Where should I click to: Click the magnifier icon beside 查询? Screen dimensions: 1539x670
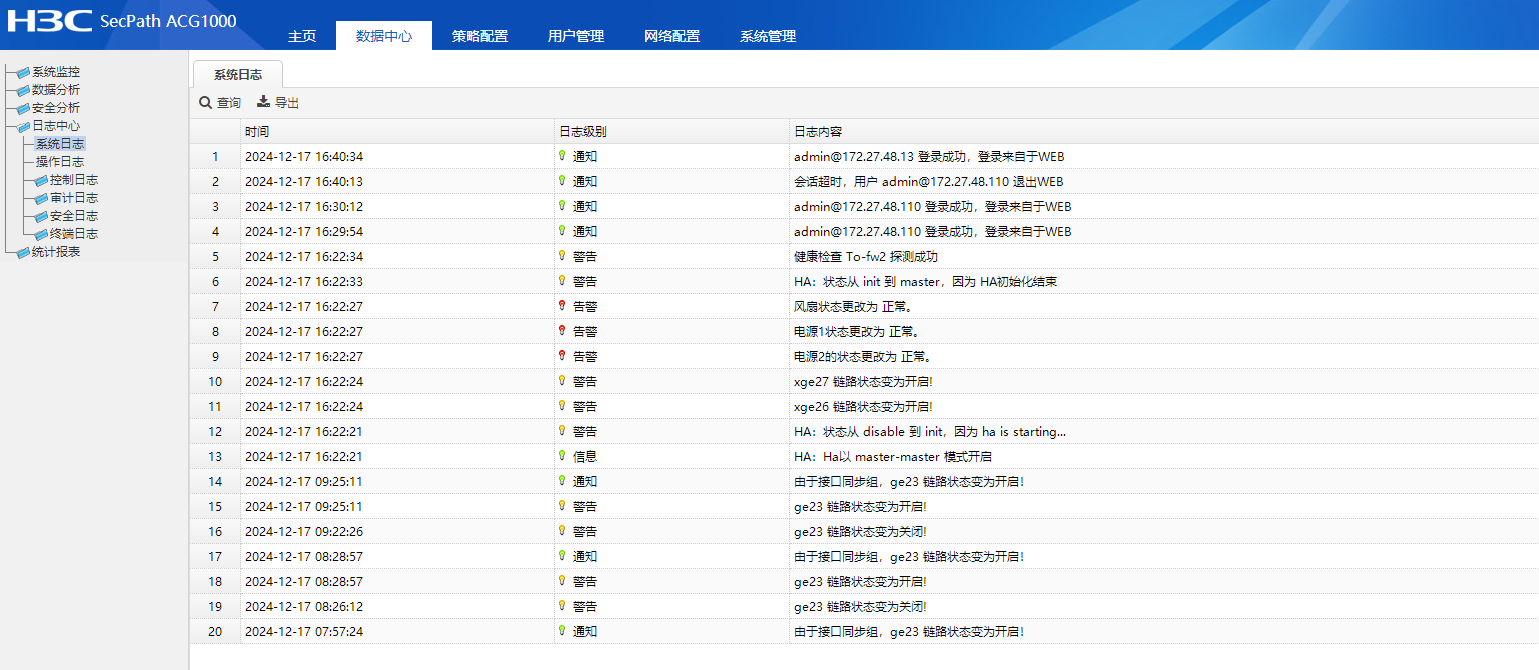click(205, 103)
